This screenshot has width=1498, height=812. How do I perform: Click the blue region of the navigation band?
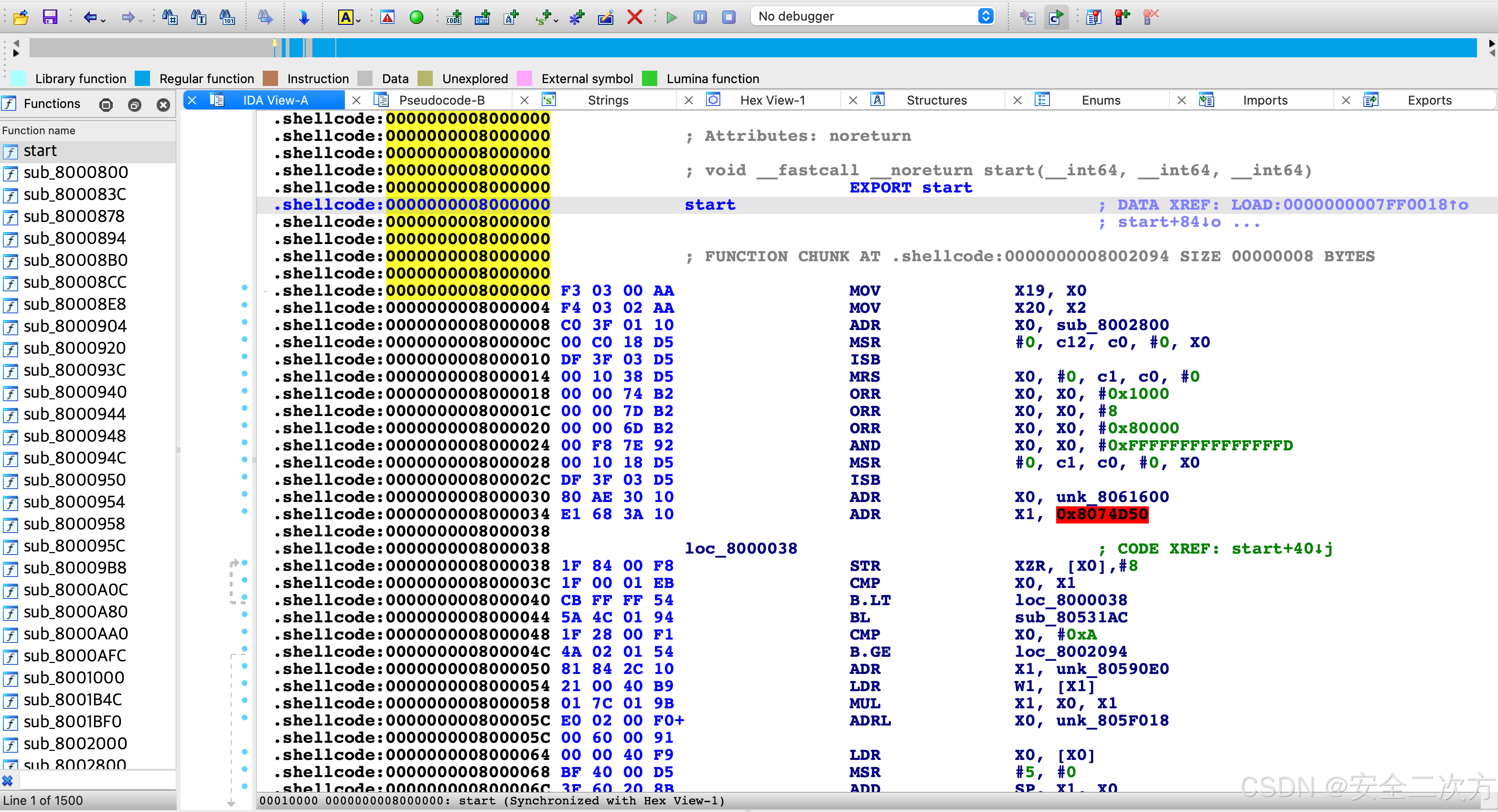872,47
